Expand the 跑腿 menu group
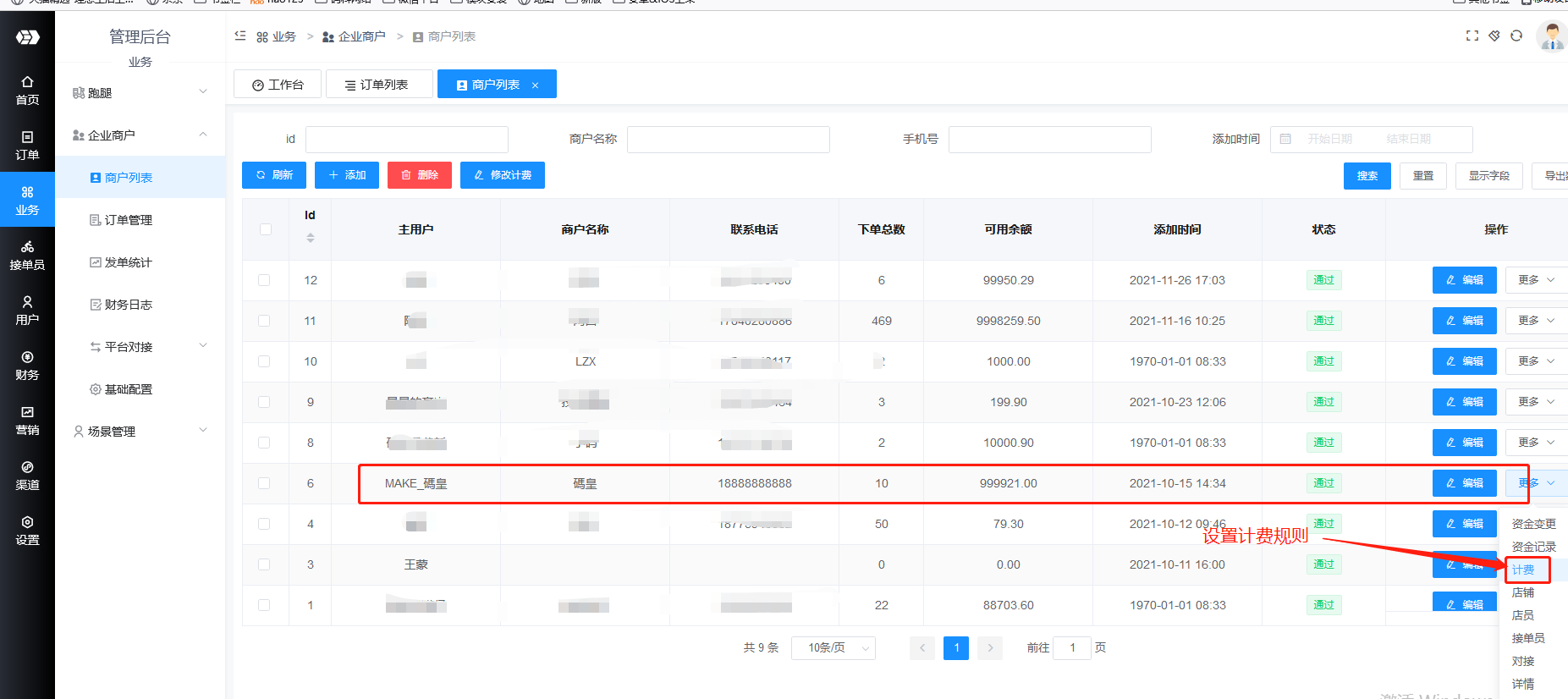This screenshot has width=1568, height=699. click(140, 92)
